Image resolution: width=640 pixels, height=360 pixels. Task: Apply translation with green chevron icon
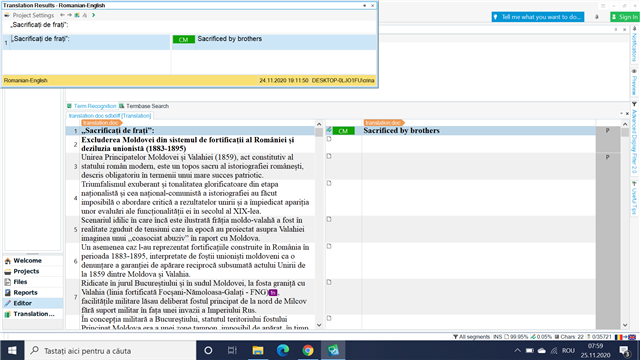93,15
